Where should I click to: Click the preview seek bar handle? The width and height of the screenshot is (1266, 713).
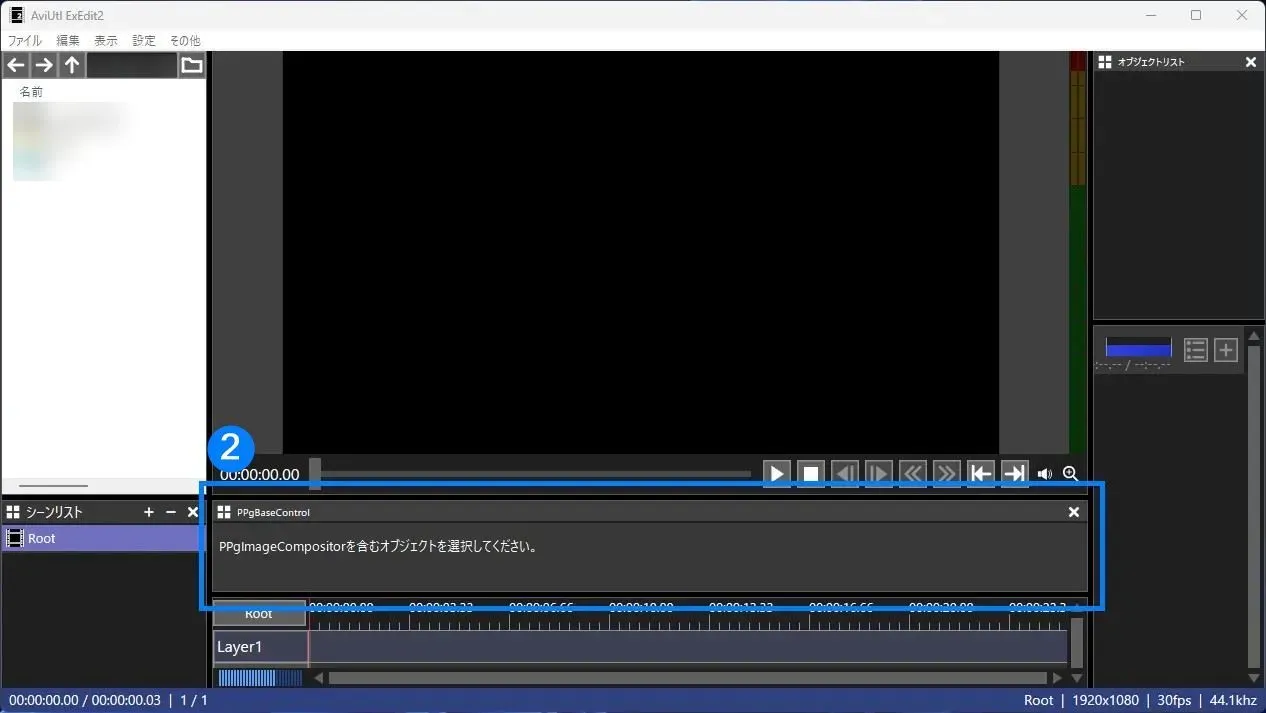(x=315, y=474)
